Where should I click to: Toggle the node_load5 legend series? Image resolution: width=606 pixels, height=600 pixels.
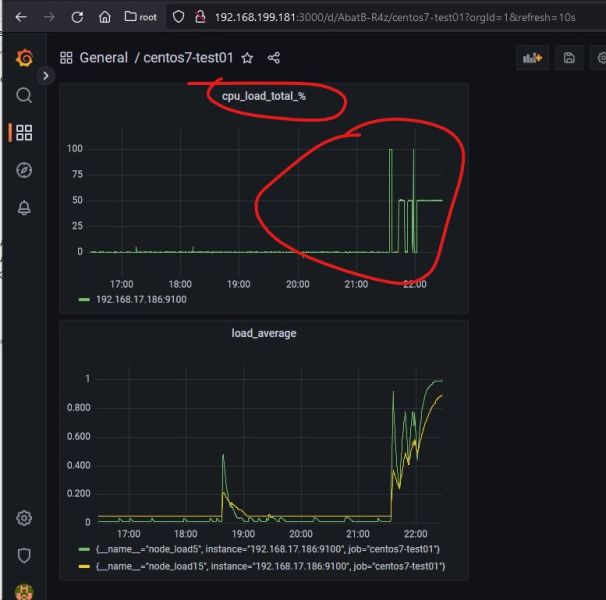[x=268, y=549]
